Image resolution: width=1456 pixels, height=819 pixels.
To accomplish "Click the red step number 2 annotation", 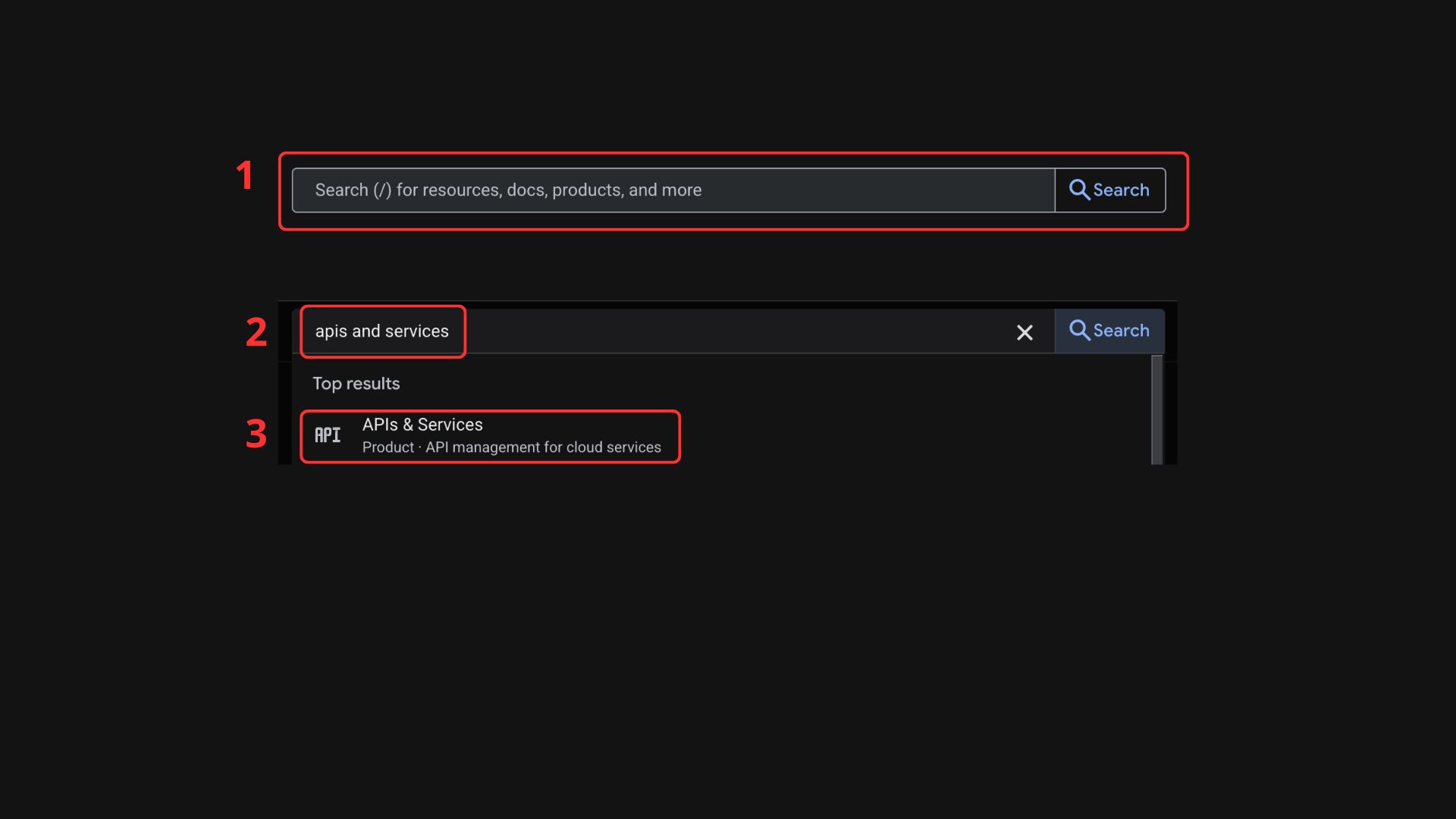I will pos(256,332).
